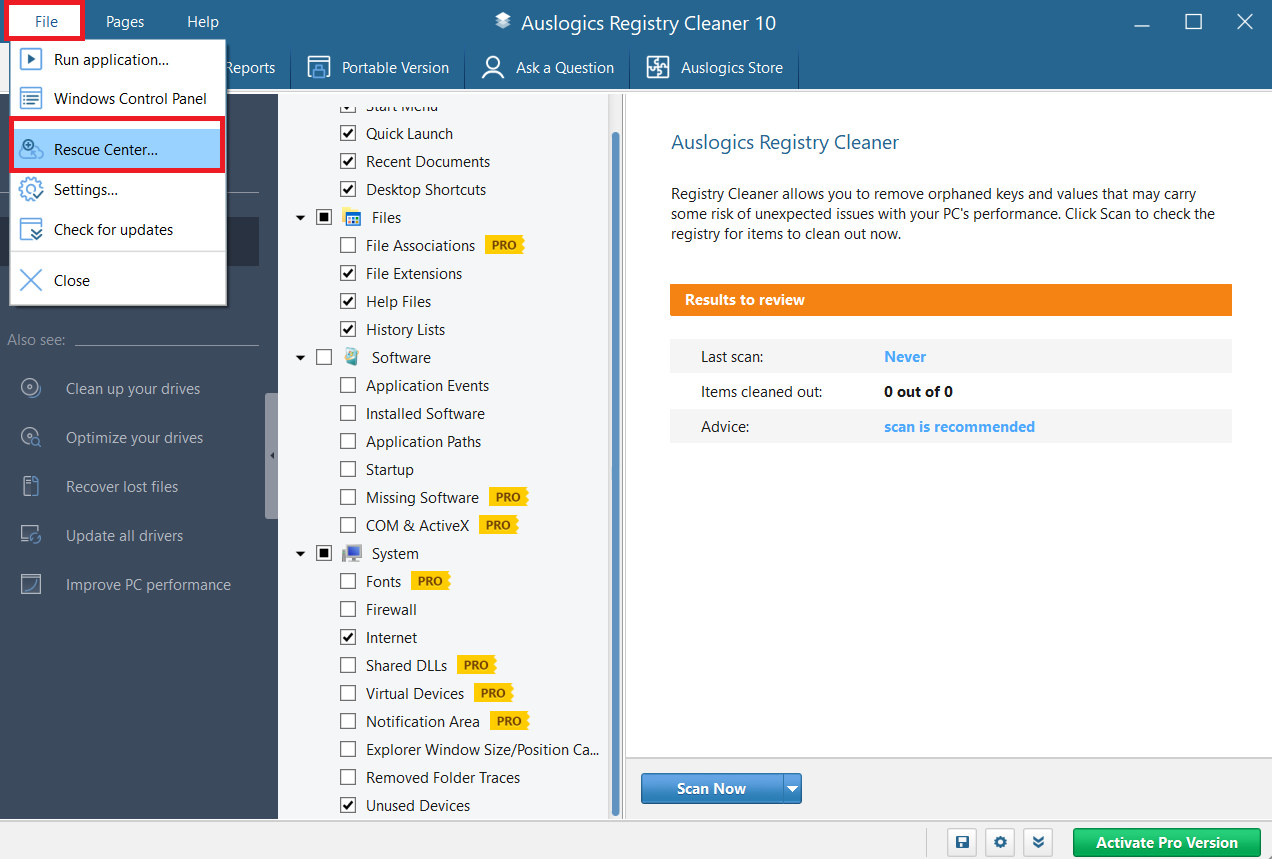The image size is (1272, 859).
Task: Click the Auslogics Store puzzle icon
Action: [657, 68]
